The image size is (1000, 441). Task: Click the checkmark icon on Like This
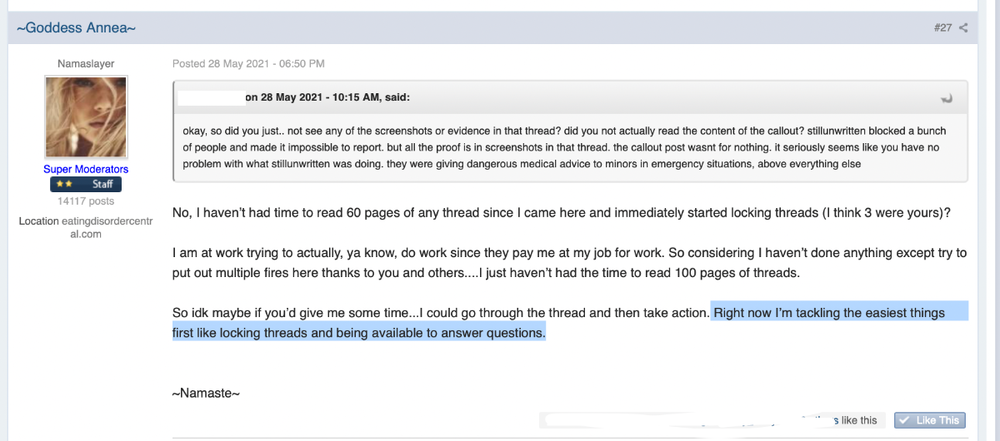[904, 420]
